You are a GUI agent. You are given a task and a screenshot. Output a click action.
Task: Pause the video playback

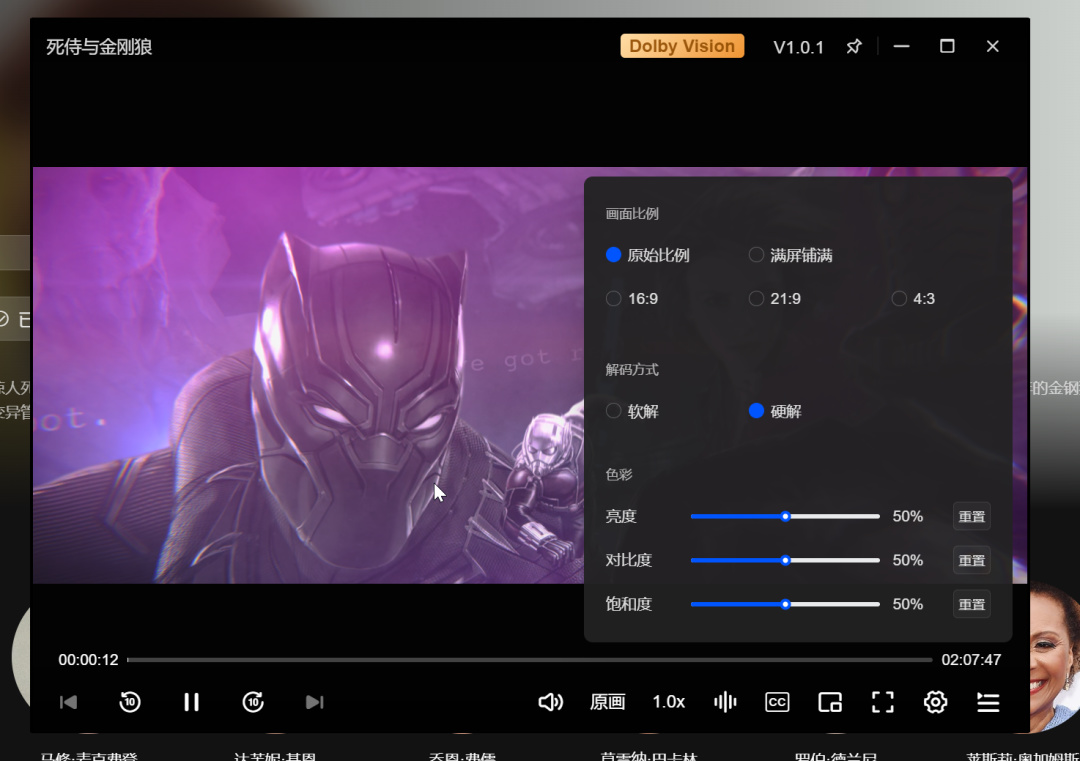coord(191,702)
